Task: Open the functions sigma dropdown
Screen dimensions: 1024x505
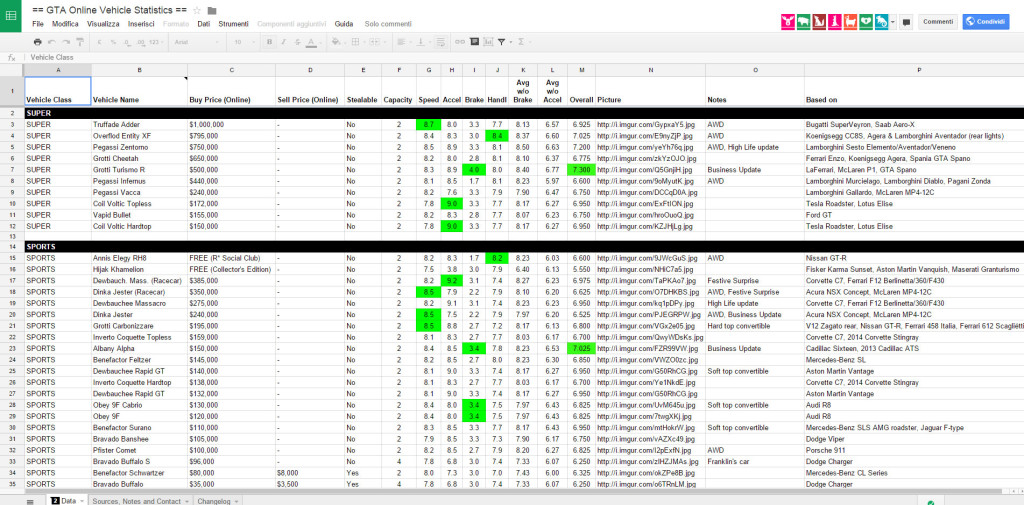Action: (x=522, y=42)
